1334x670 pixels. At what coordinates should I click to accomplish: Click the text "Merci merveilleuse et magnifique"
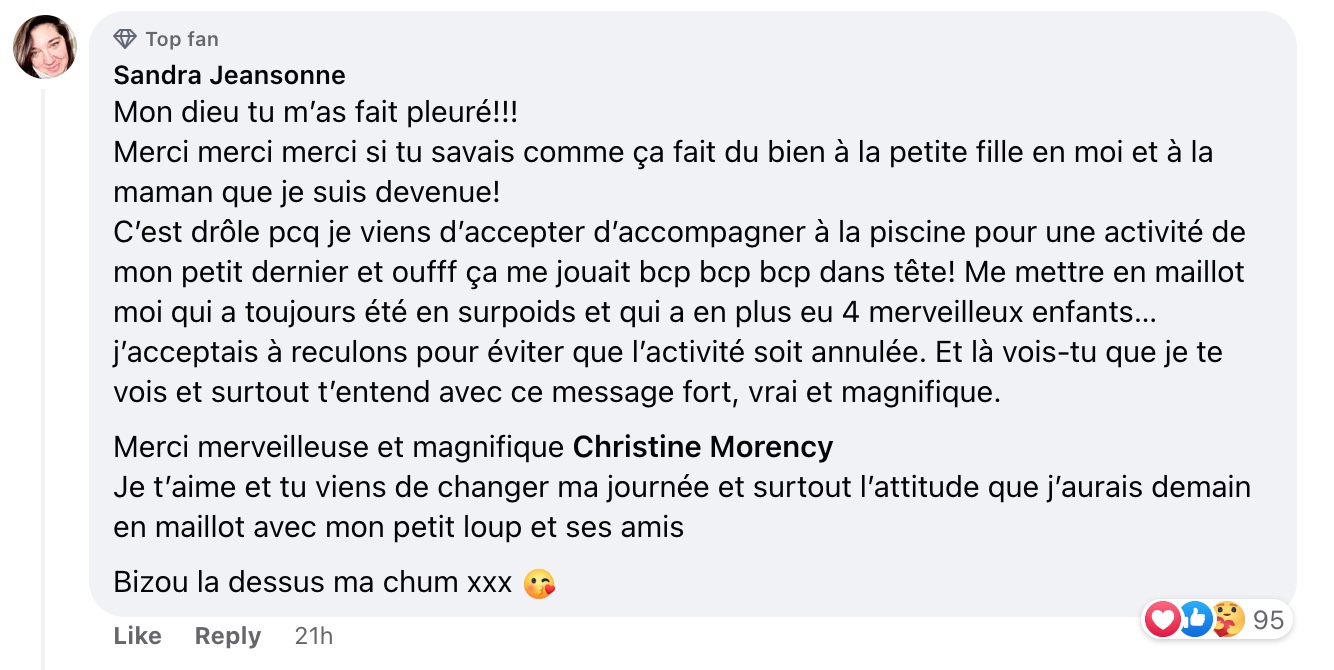coord(340,446)
